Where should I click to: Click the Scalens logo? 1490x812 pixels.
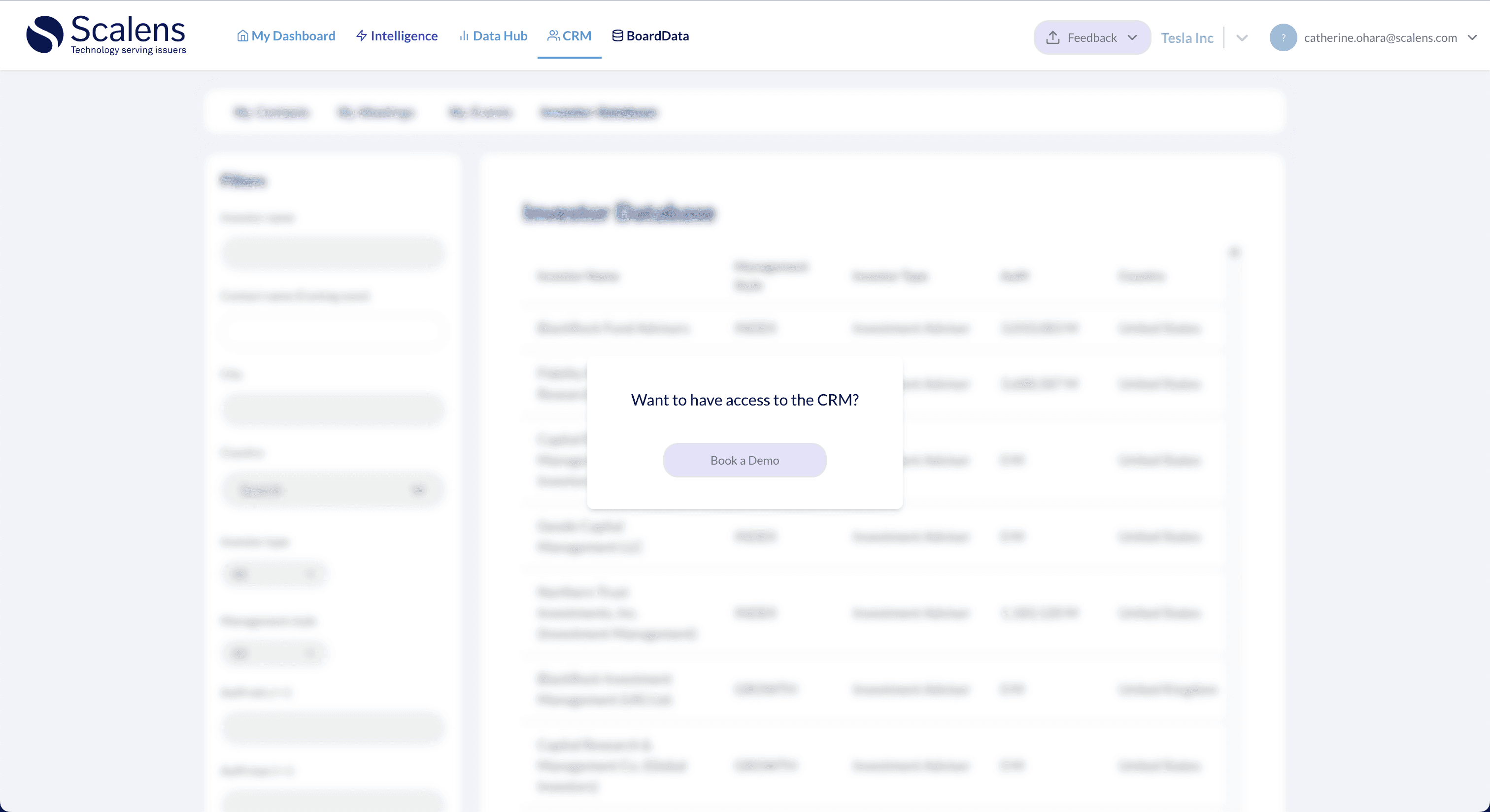pos(106,35)
